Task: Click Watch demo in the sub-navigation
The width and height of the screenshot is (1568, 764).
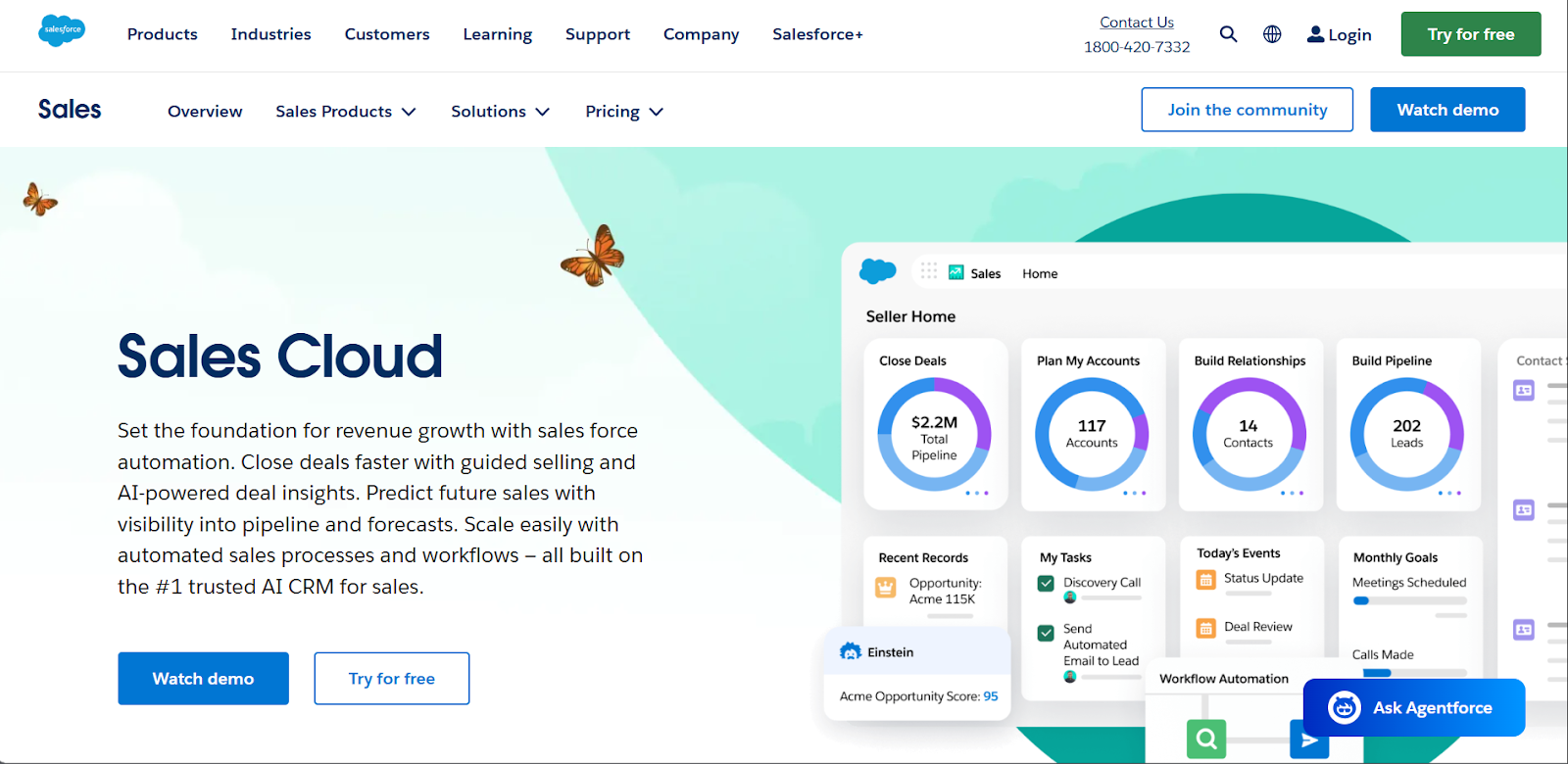Action: (1447, 110)
